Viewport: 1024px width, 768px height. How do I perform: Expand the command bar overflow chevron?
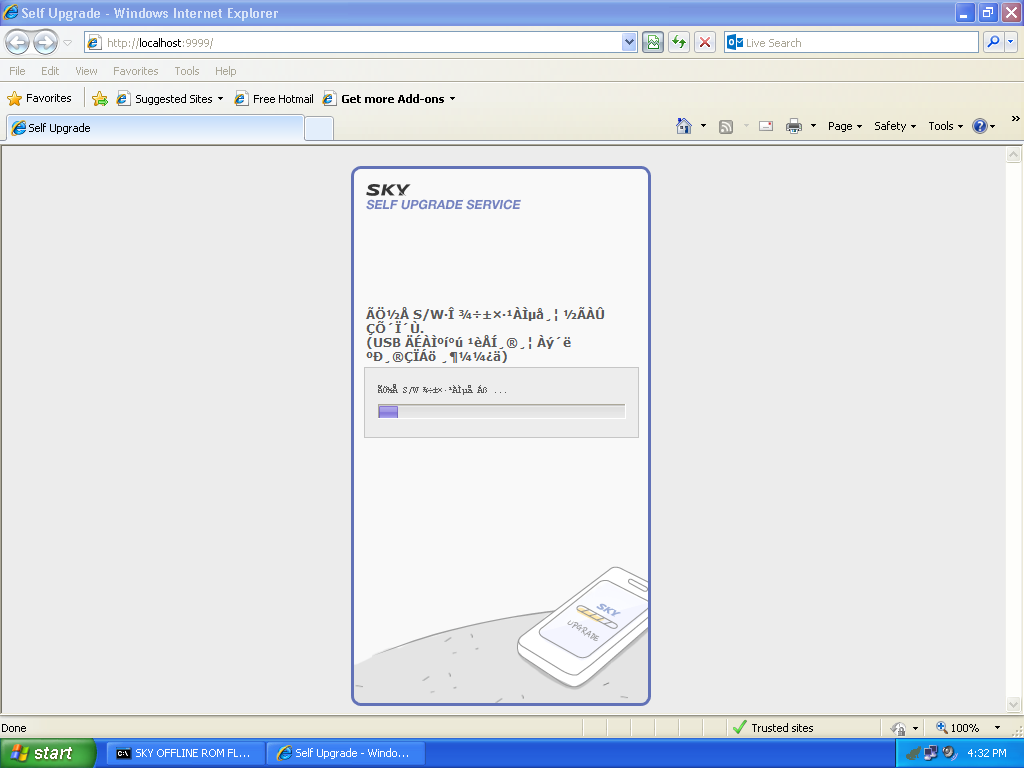tap(1016, 119)
